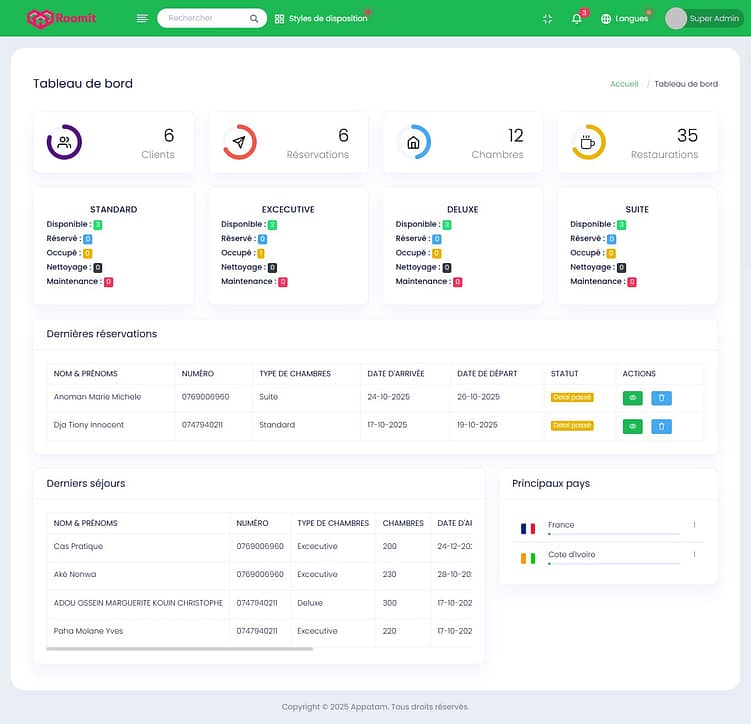
Task: Go to Accueil breadcrumb link
Action: pyautogui.click(x=624, y=84)
